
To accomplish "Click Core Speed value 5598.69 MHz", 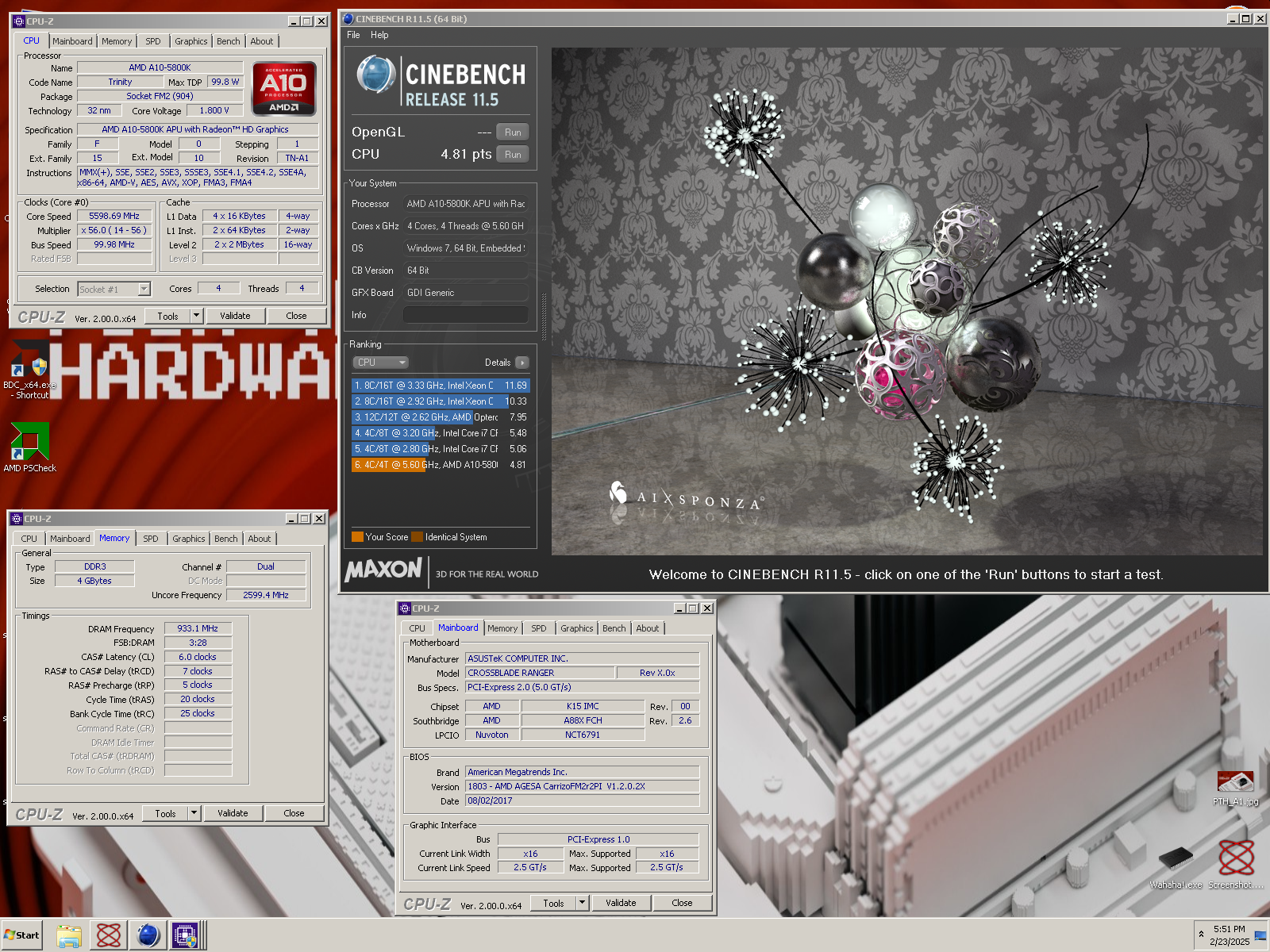I will [114, 216].
